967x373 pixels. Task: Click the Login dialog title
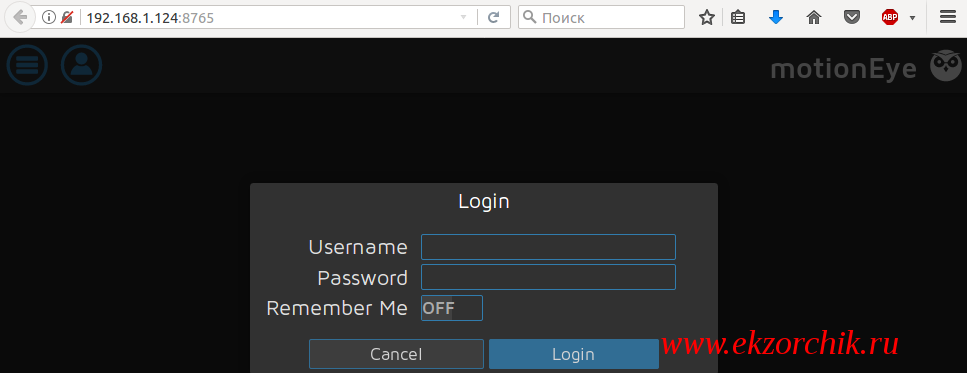(x=484, y=201)
